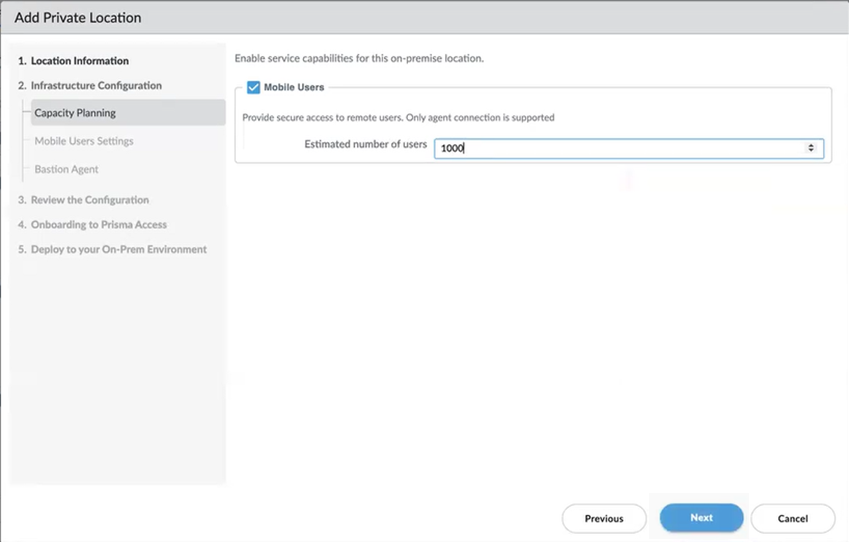
Task: Open the Capacity Planning sub-step
Action: click(75, 113)
